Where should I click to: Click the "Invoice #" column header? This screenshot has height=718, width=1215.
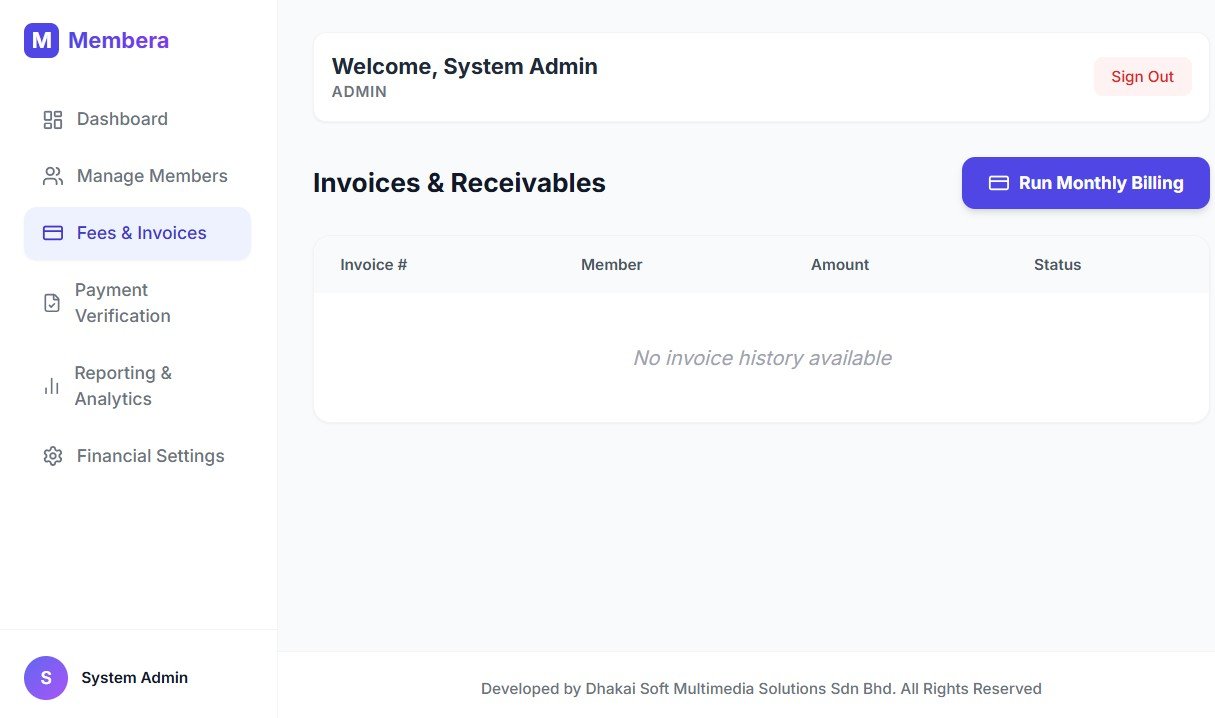(x=373, y=265)
